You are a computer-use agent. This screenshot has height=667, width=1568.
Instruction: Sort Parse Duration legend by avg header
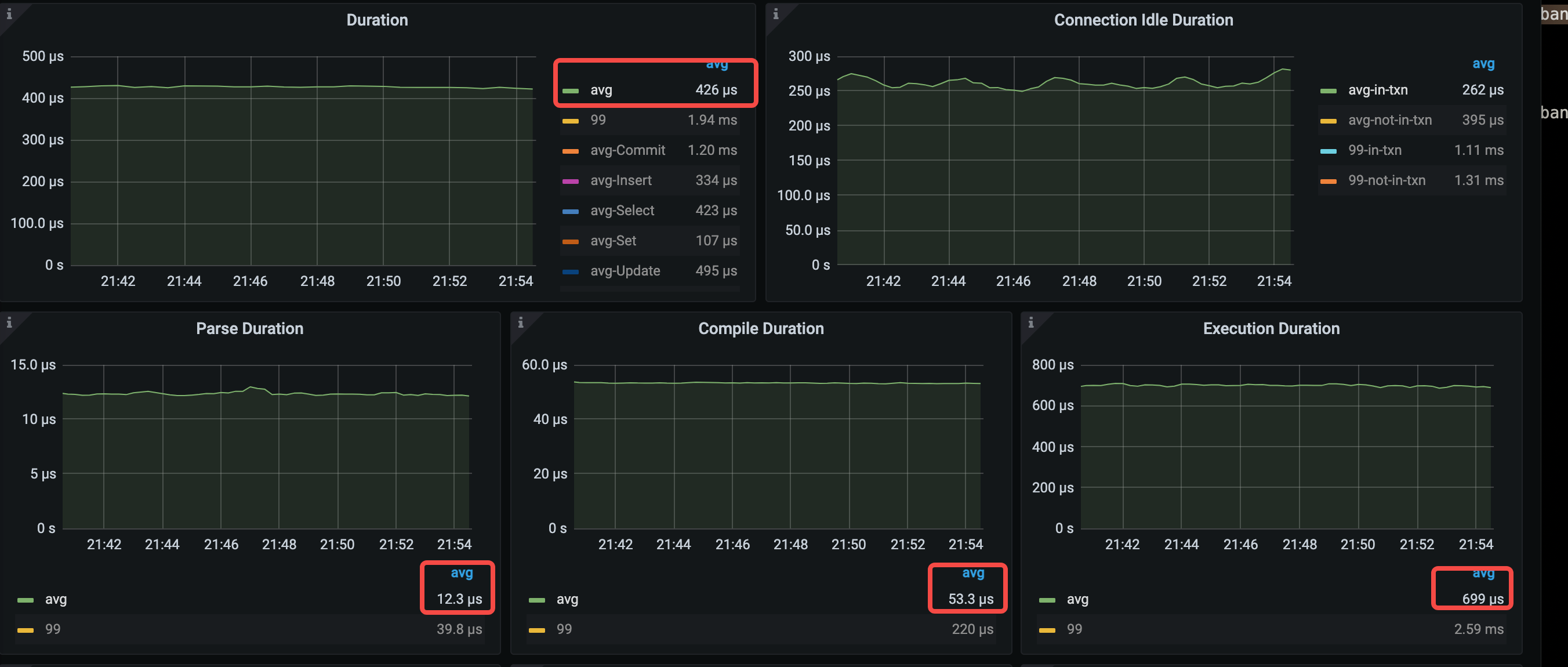462,572
